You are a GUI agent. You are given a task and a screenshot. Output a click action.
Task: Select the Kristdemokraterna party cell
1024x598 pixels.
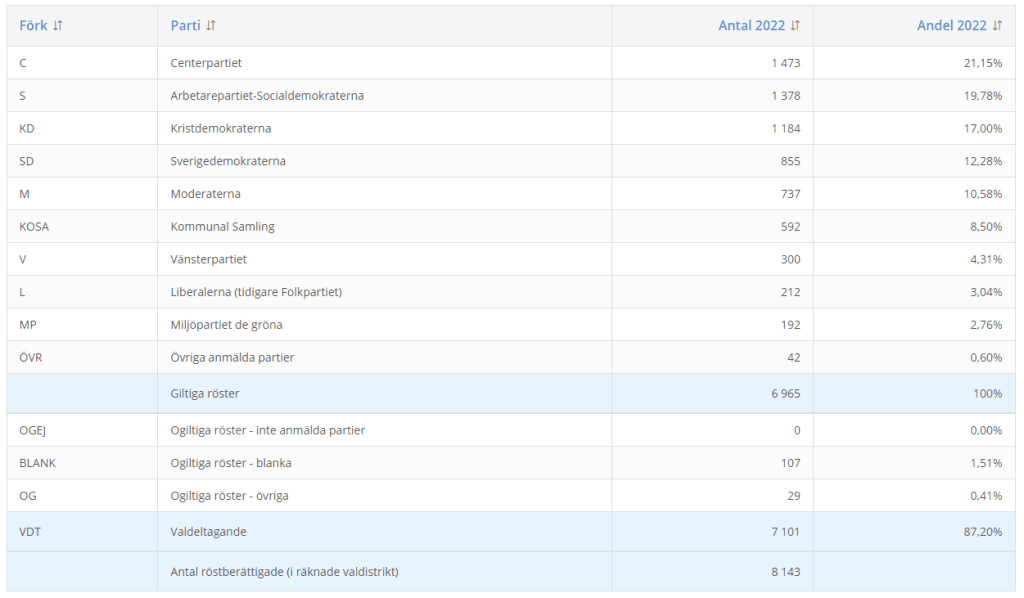coord(221,129)
